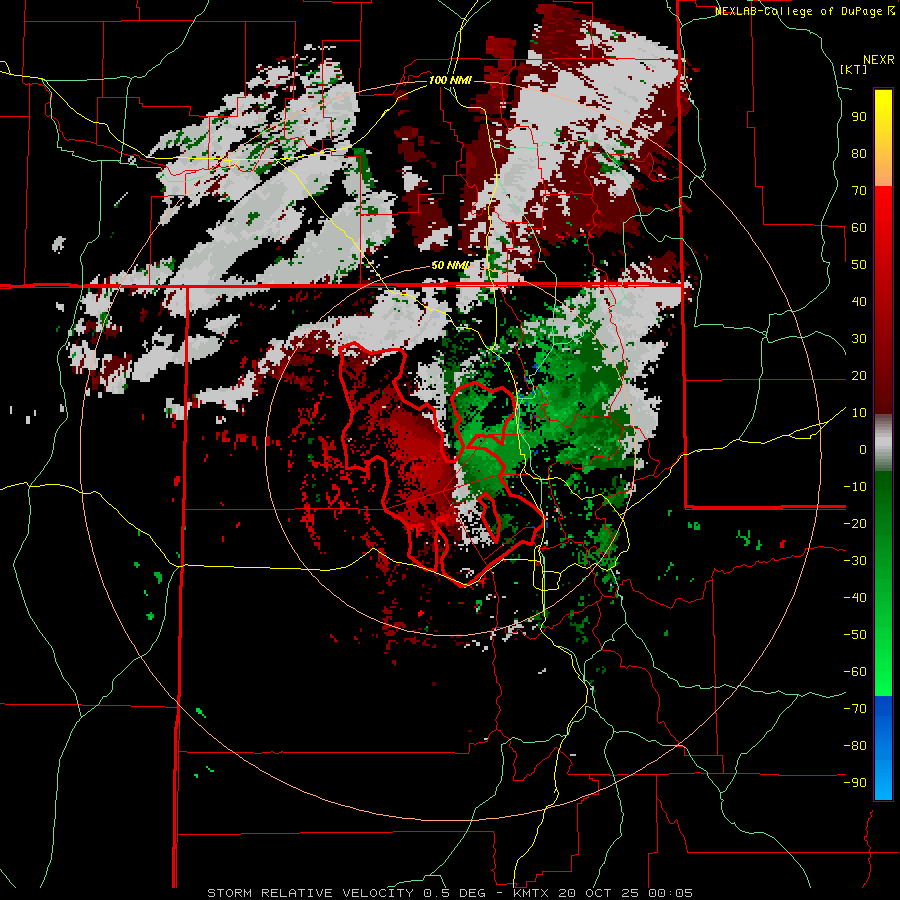
Task: Select the -20 value on the velocity scale
Action: coord(855,523)
